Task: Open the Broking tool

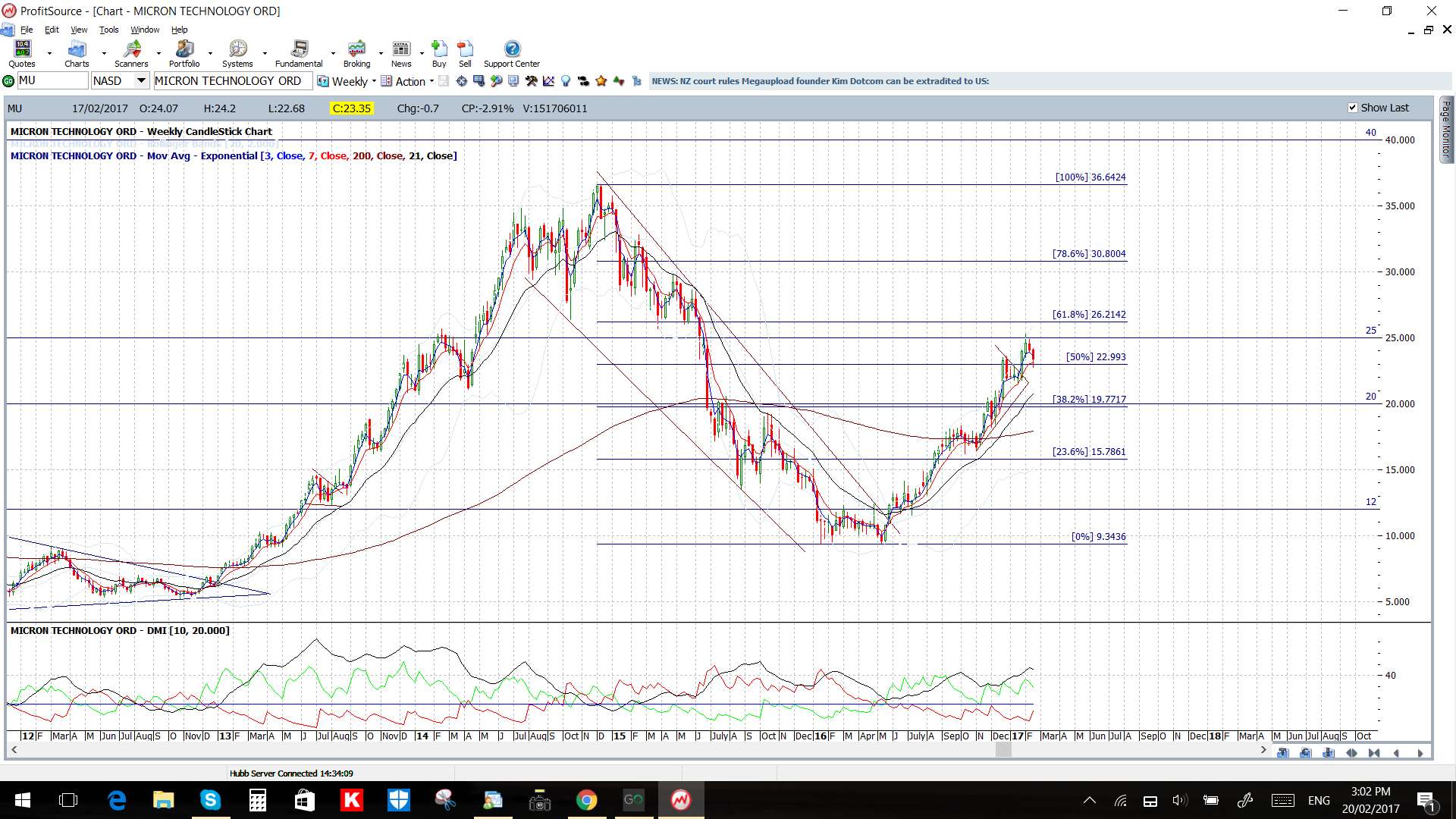Action: [356, 54]
